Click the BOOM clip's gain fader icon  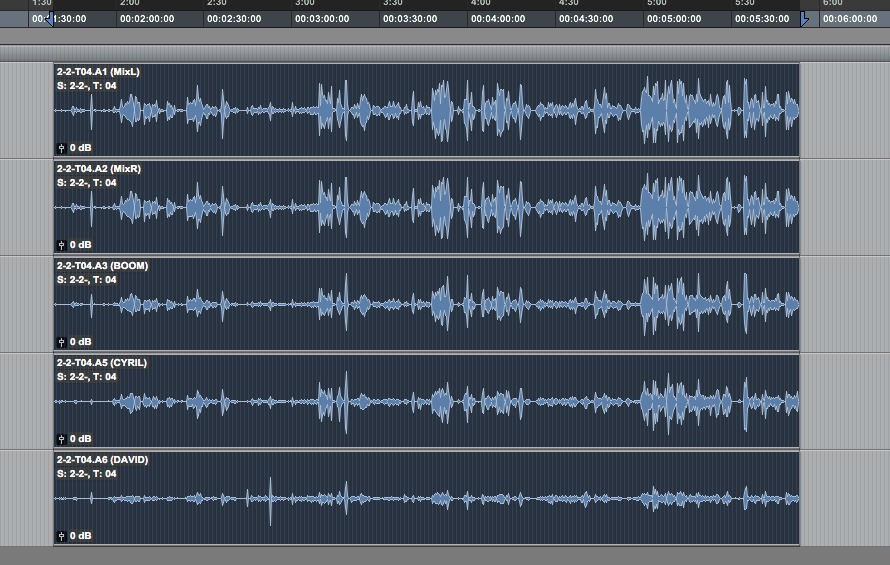tap(62, 342)
